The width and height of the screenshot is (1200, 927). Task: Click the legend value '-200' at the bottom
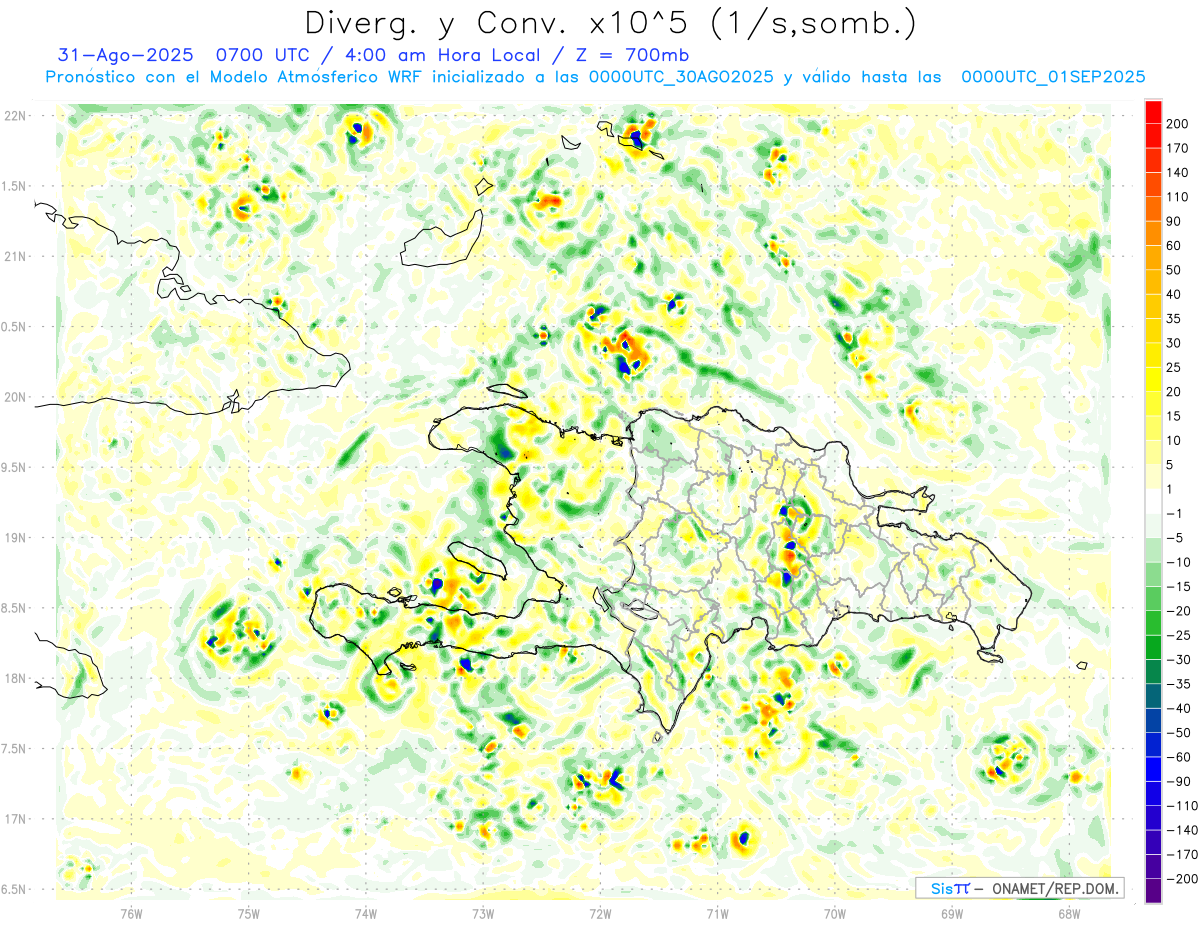point(1182,880)
